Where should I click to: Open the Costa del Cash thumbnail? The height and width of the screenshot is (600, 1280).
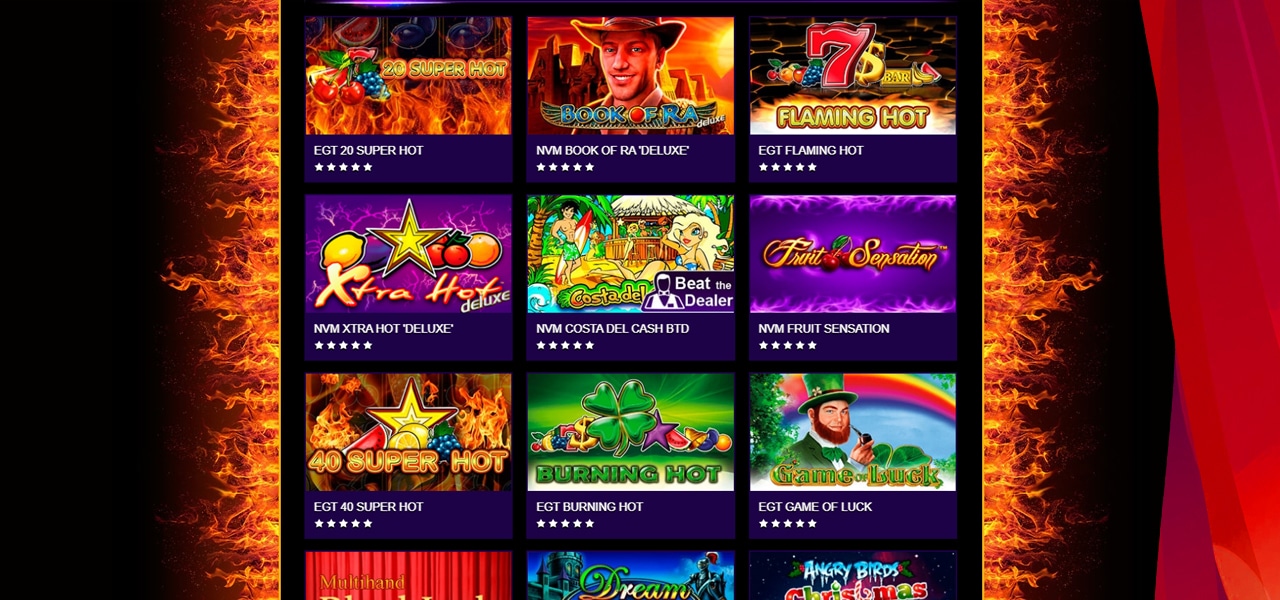point(630,254)
